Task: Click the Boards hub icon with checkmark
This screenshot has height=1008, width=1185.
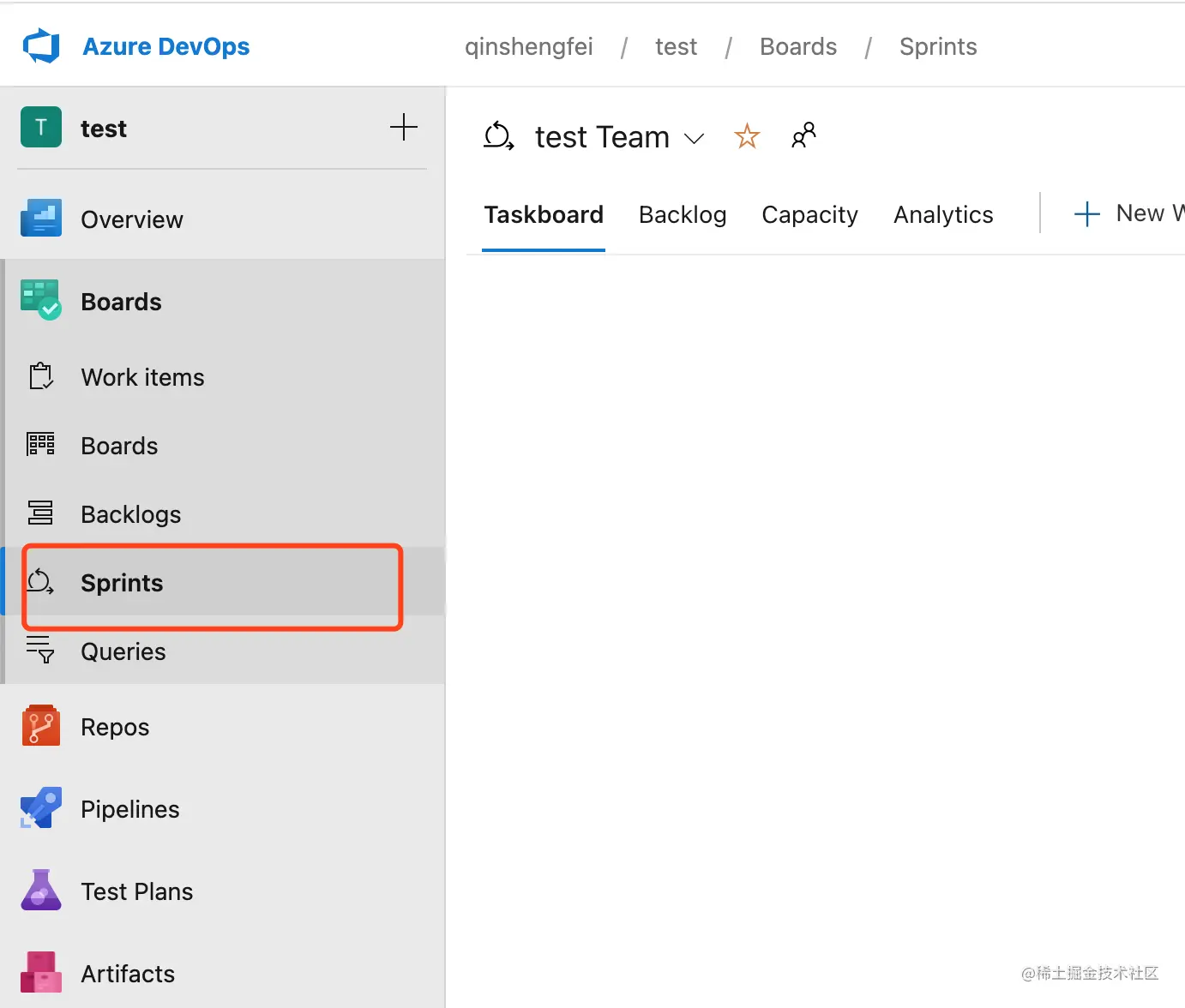Action: coord(41,300)
